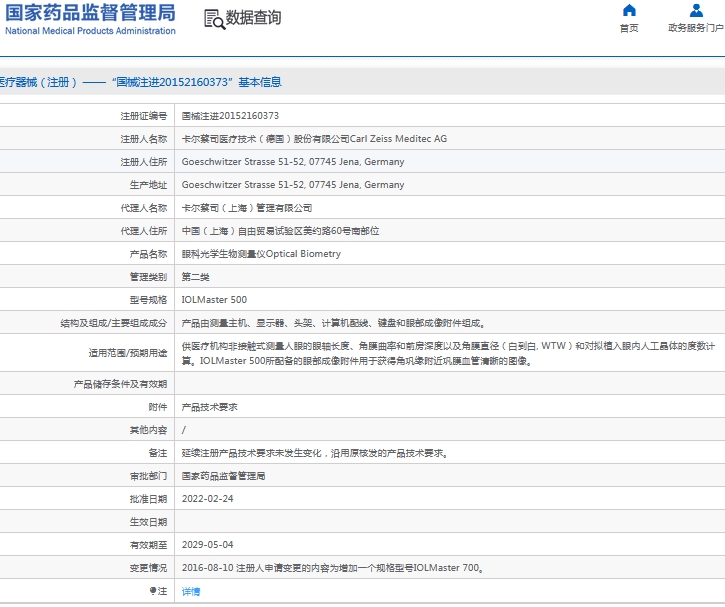Select the 注册人住所 Goeschwitzer Strasse address
Screen dimensions: 725x607
coord(293,162)
